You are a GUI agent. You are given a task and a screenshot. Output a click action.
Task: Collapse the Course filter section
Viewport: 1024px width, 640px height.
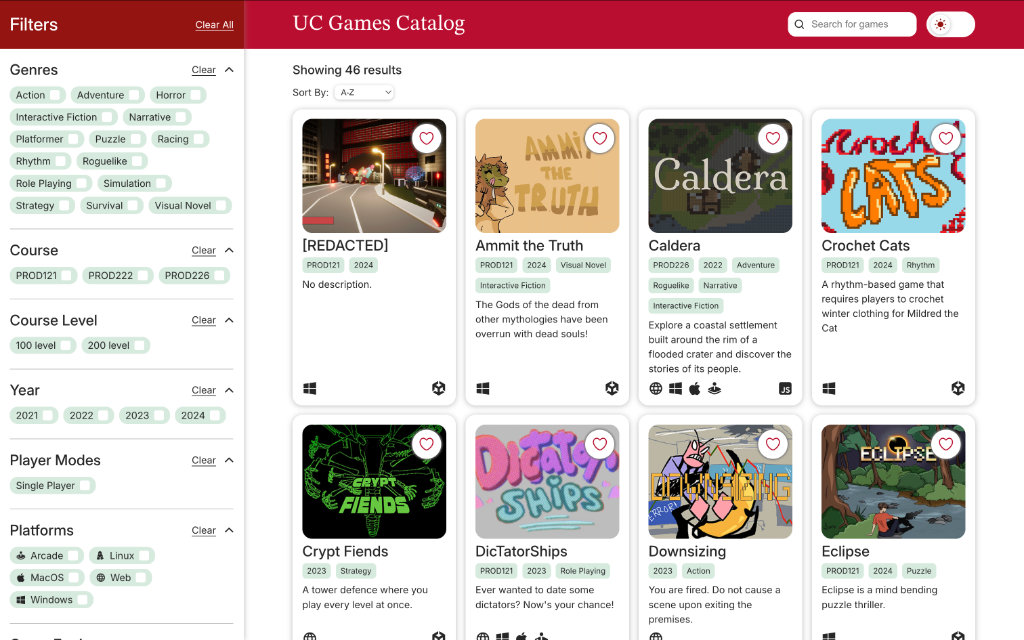coord(229,250)
